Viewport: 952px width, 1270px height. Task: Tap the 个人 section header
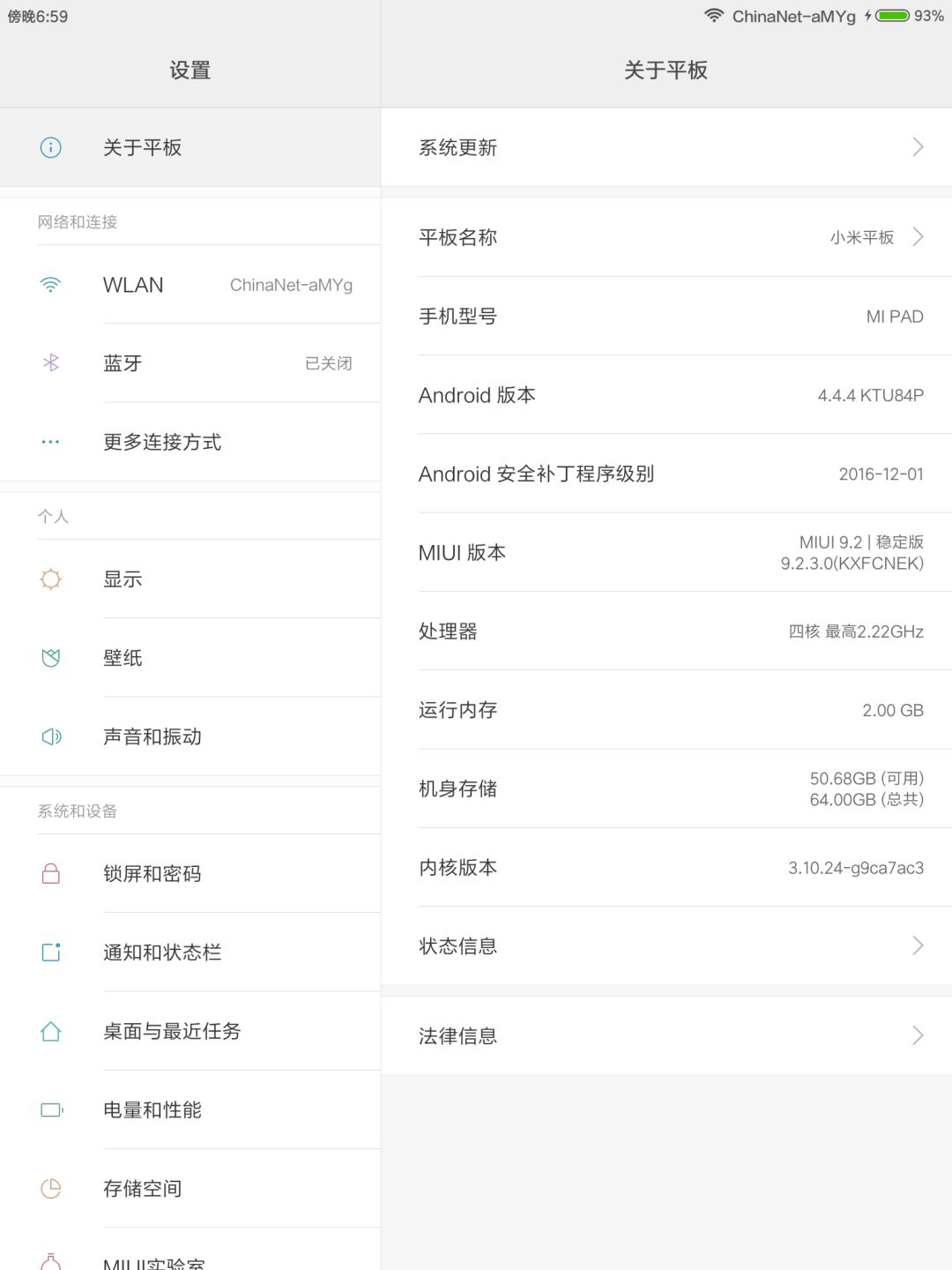pos(53,516)
